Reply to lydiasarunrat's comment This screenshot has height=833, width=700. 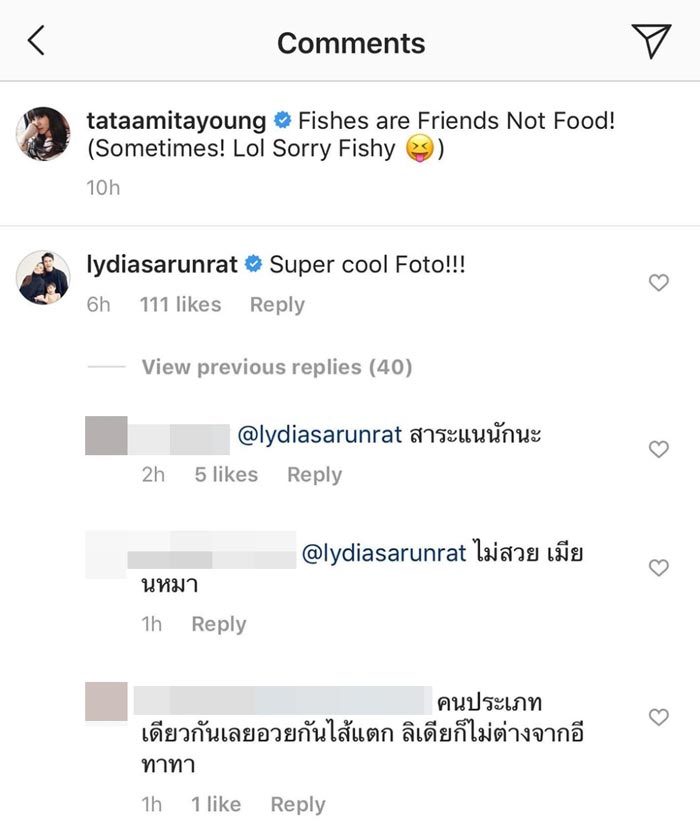pyautogui.click(x=277, y=305)
